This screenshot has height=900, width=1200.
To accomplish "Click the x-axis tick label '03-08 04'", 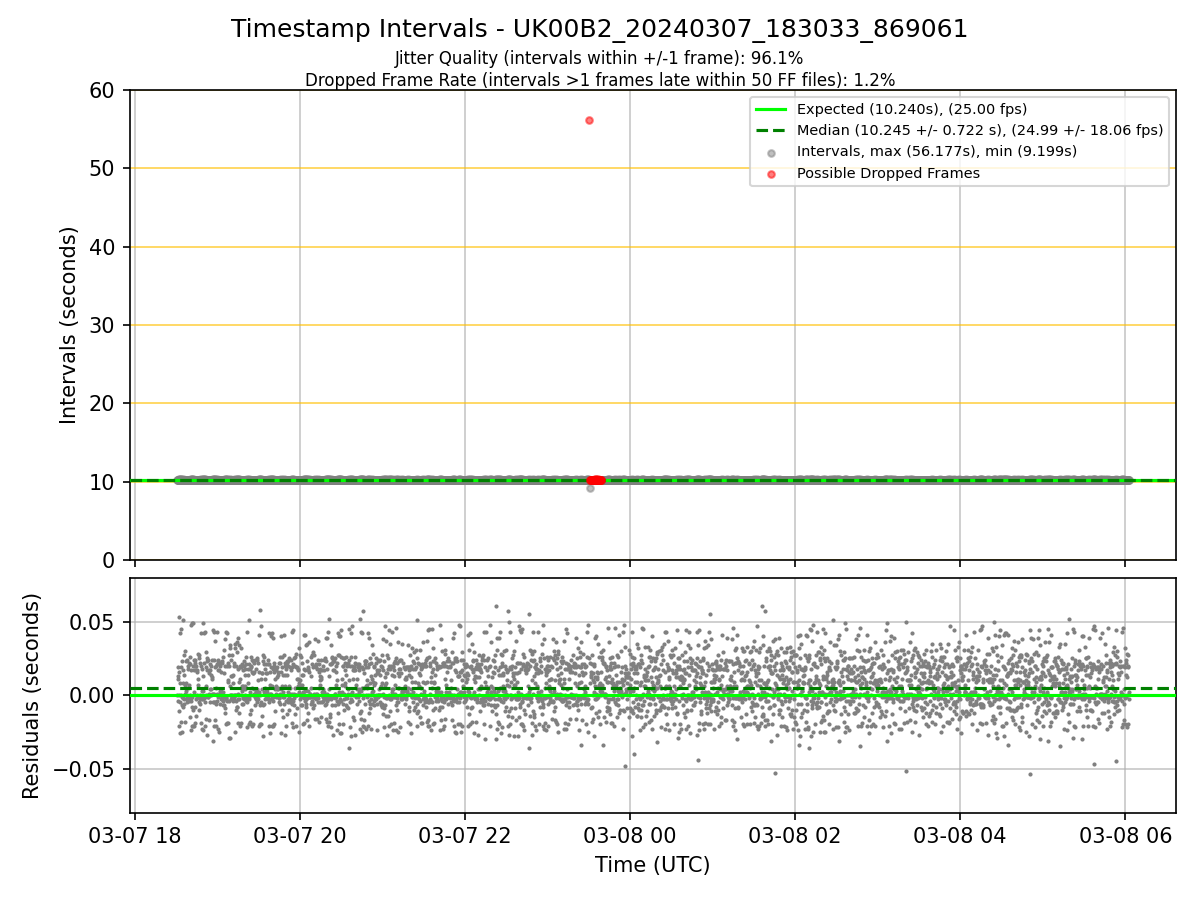I will (x=960, y=834).
